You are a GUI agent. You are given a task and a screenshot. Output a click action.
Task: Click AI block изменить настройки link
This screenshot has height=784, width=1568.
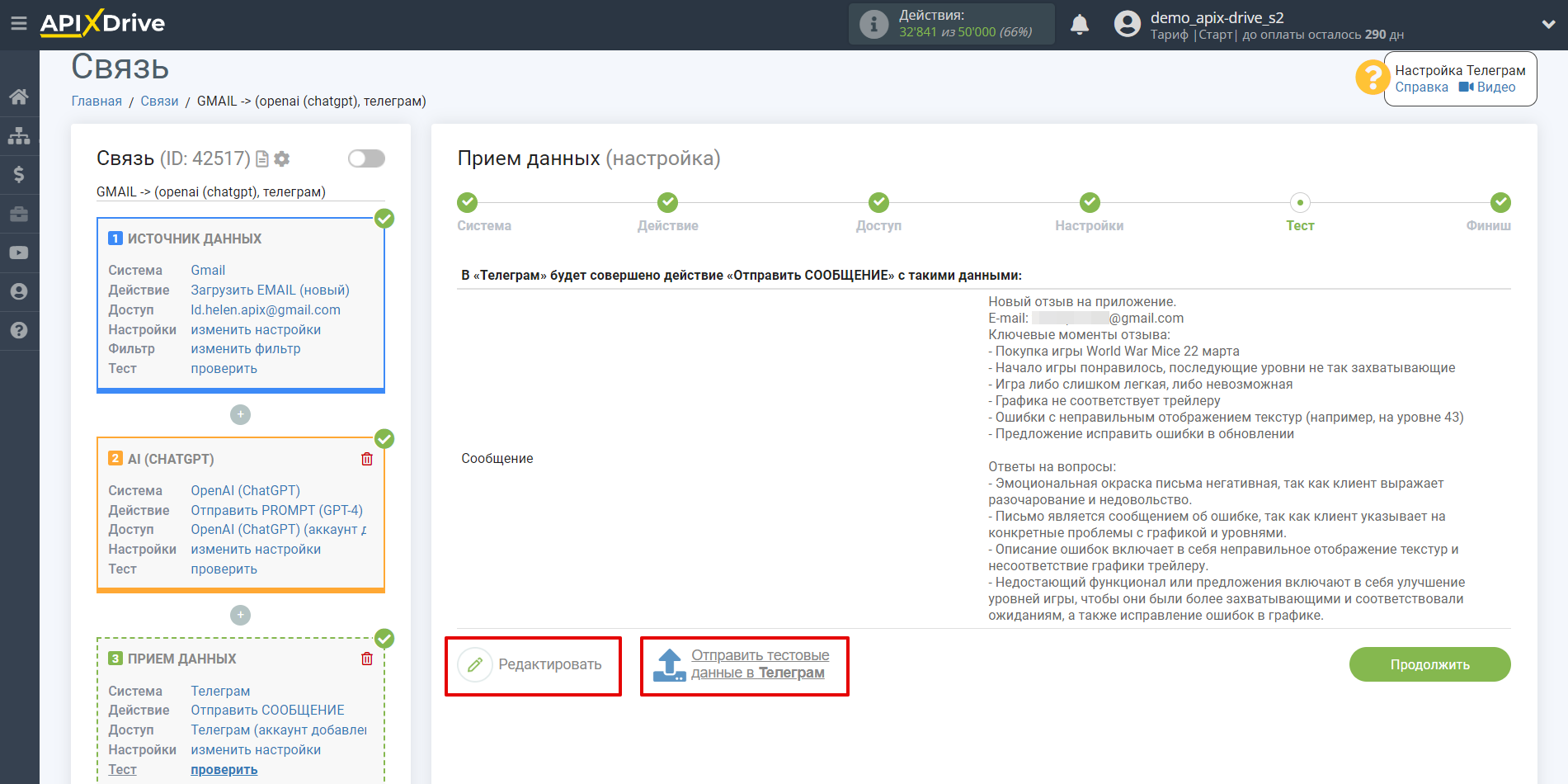pos(256,550)
